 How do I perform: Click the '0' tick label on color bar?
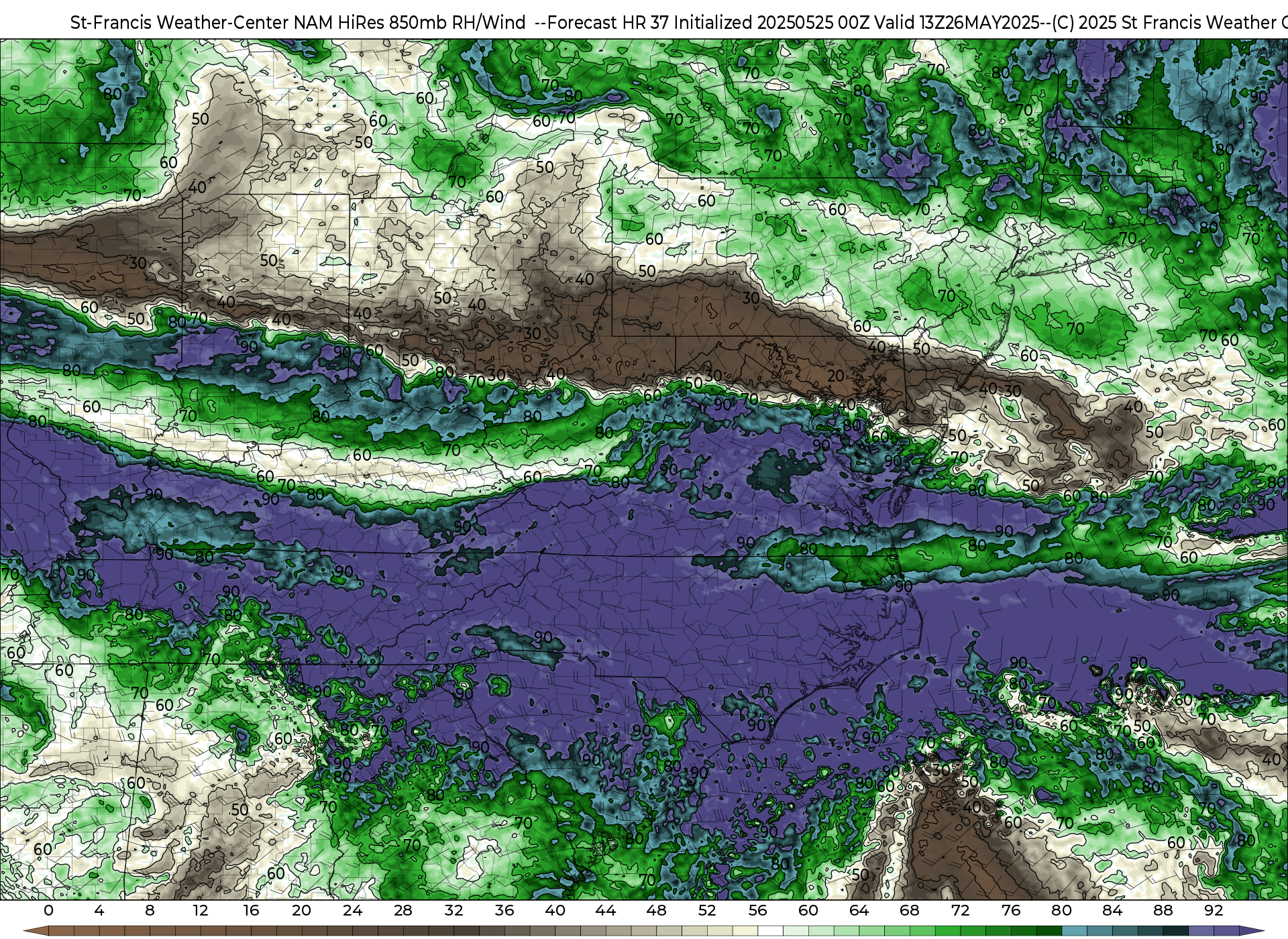click(48, 911)
